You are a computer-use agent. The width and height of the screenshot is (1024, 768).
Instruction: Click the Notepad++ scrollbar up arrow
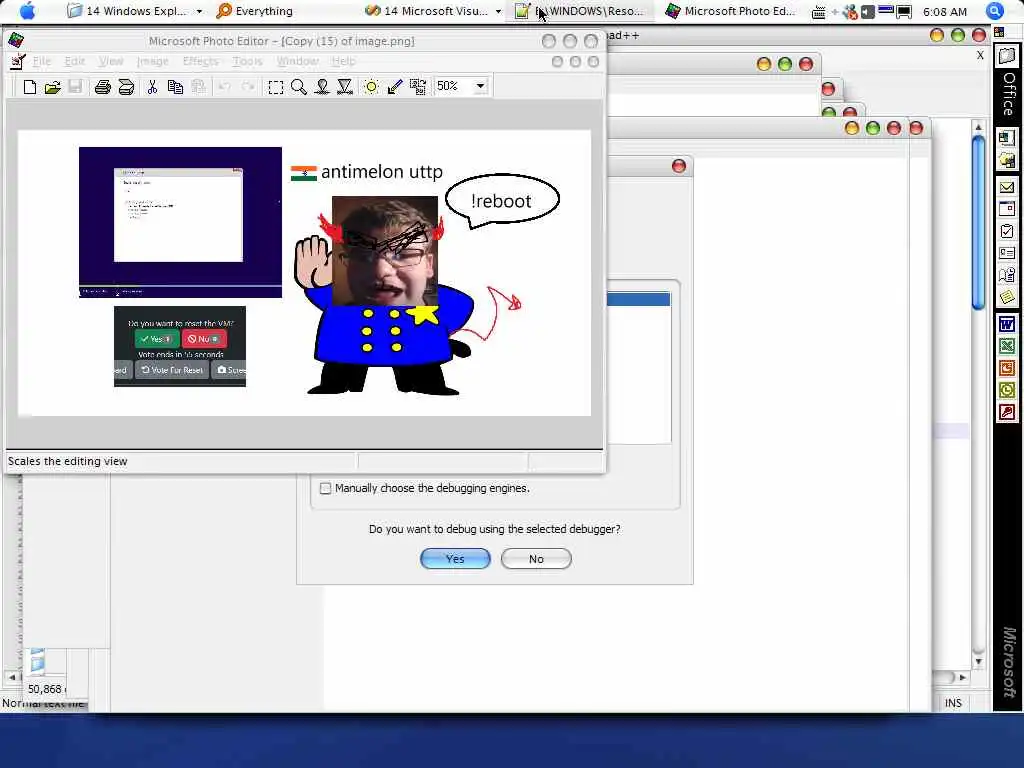click(x=978, y=127)
